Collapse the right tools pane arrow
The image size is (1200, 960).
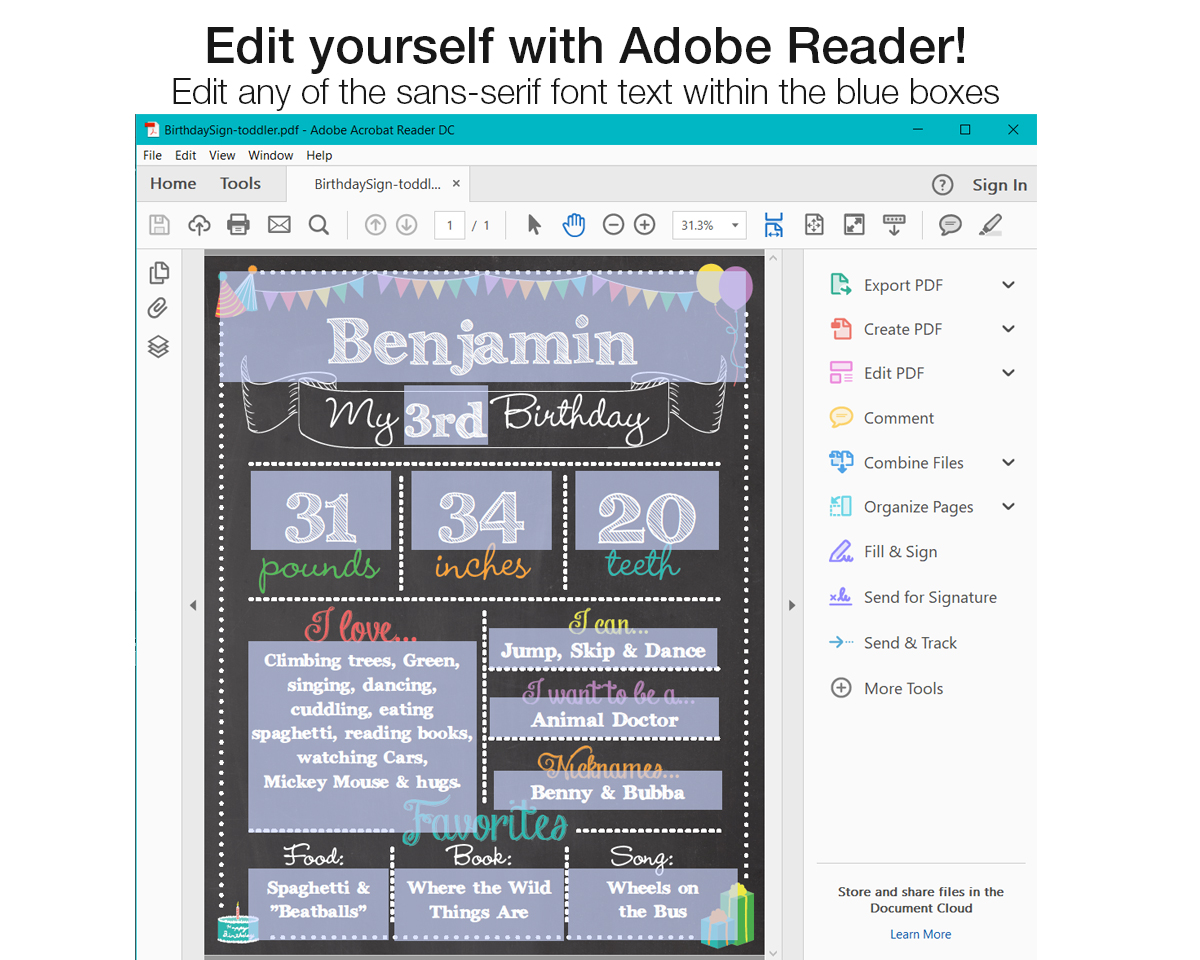tap(792, 605)
